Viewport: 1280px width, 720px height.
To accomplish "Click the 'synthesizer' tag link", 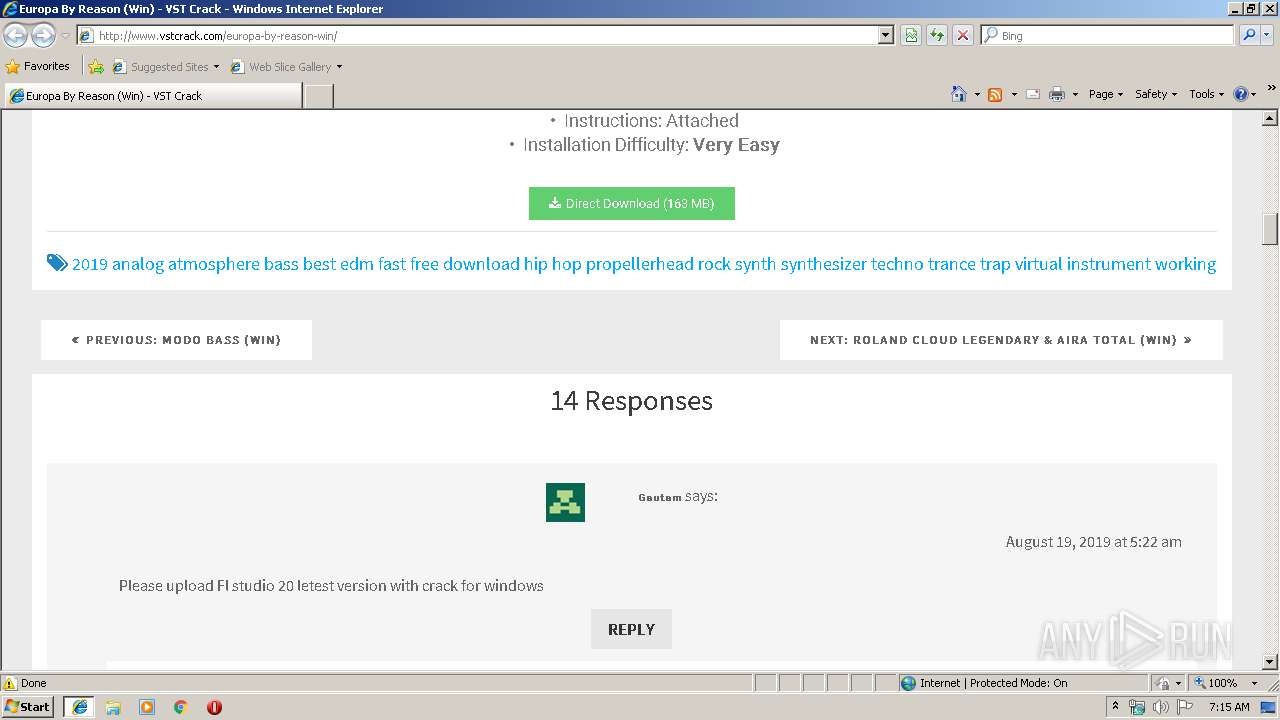I will (823, 264).
